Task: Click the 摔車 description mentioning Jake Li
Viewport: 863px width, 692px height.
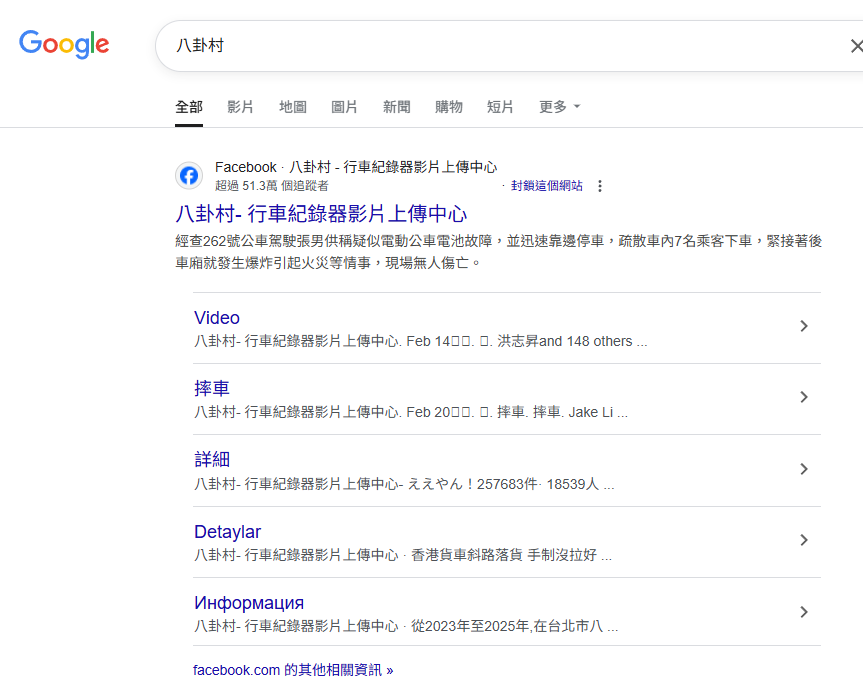Action: [x=411, y=412]
